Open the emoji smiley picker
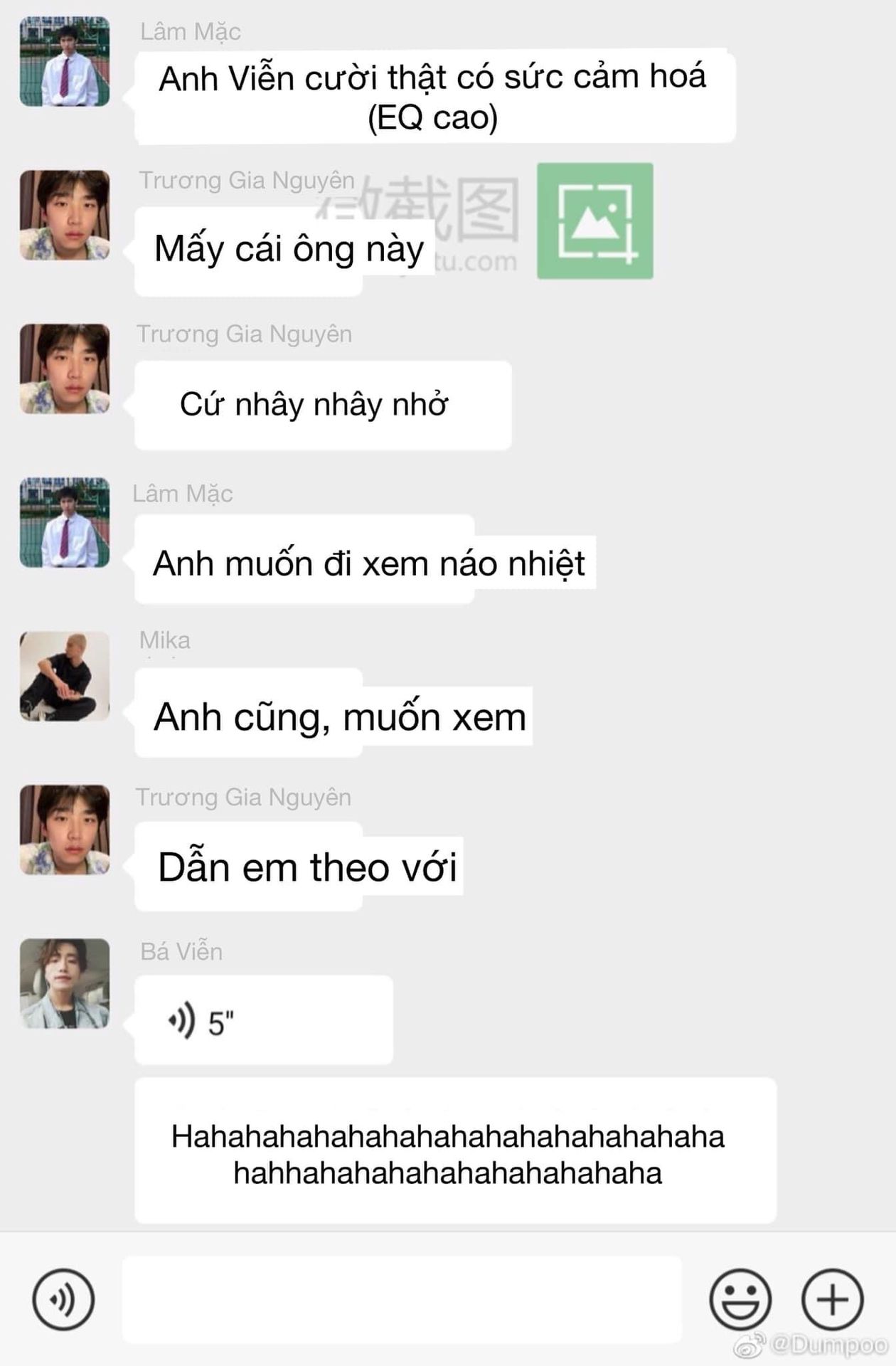Viewport: 896px width, 1366px height. pos(740,1299)
